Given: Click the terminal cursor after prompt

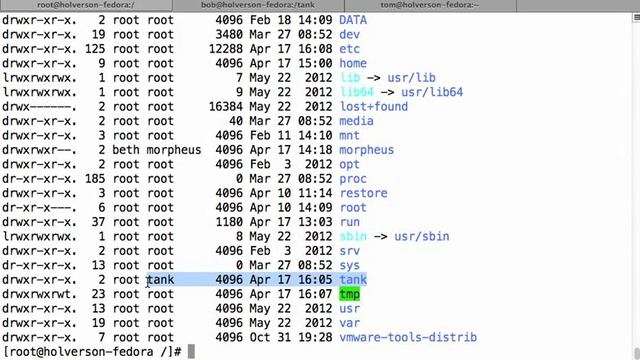Looking at the screenshot, I should (x=191, y=352).
